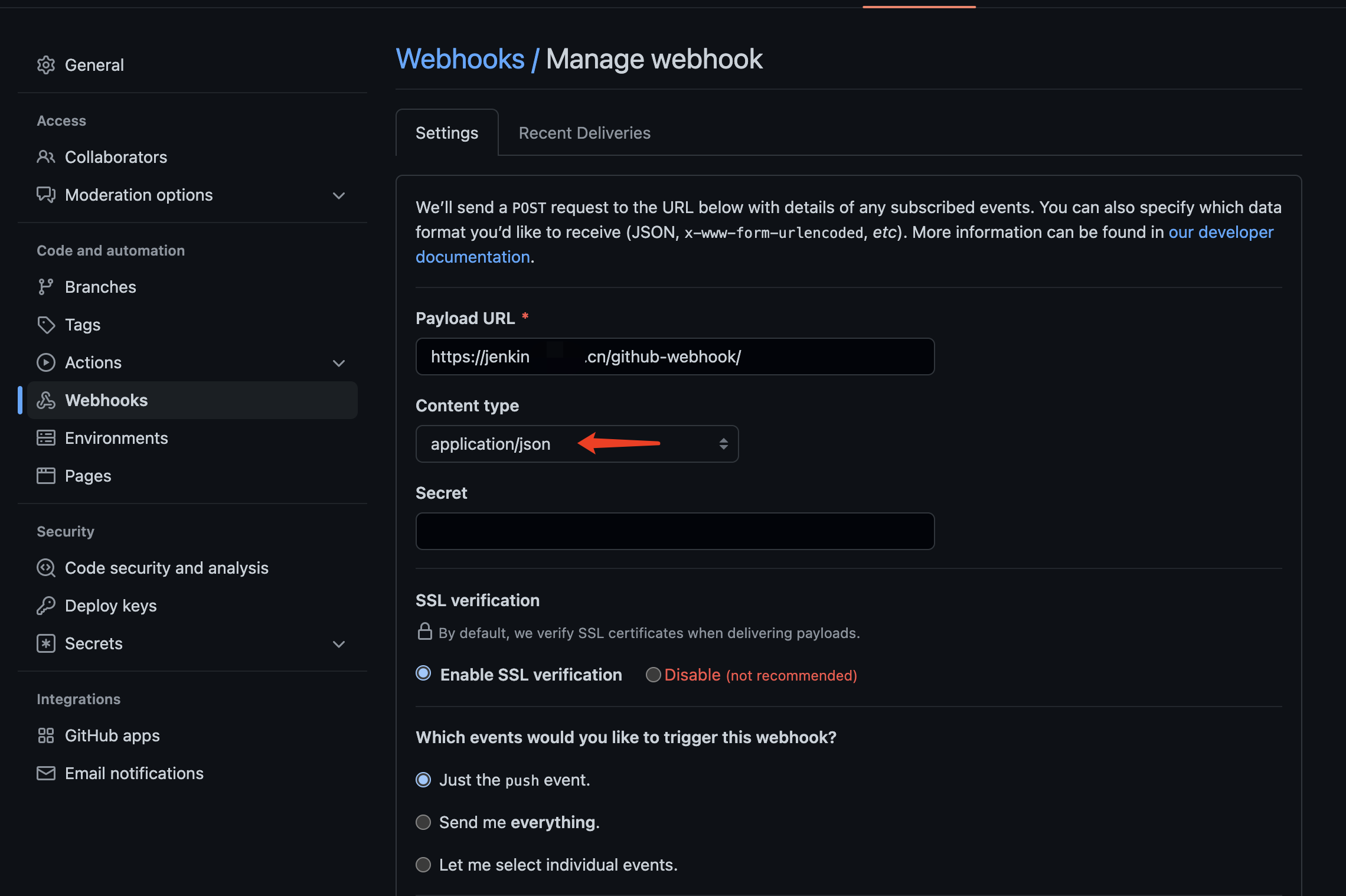This screenshot has height=896, width=1346.
Task: Select Enable SSL verification radio button
Action: click(423, 673)
